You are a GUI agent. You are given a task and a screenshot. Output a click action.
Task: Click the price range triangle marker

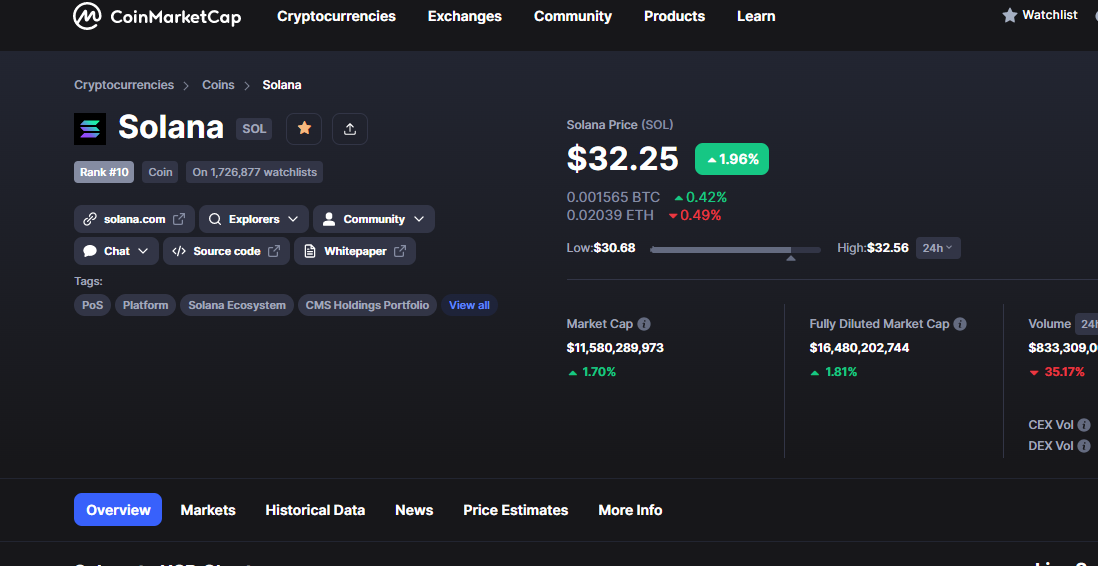pyautogui.click(x=791, y=258)
